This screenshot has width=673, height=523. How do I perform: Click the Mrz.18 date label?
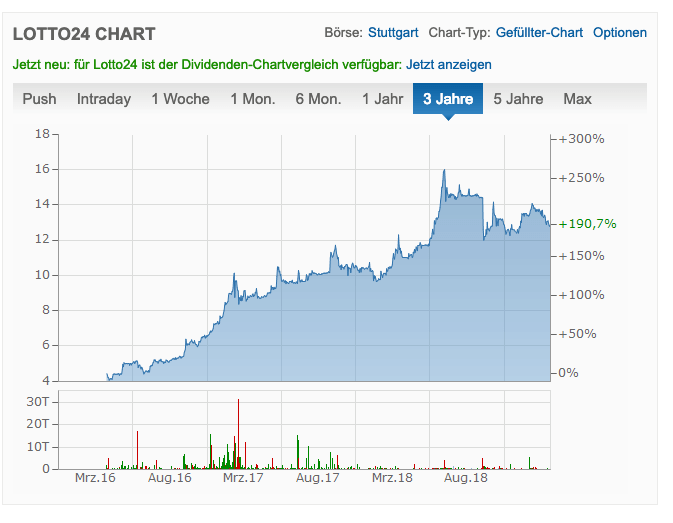pyautogui.click(x=392, y=478)
